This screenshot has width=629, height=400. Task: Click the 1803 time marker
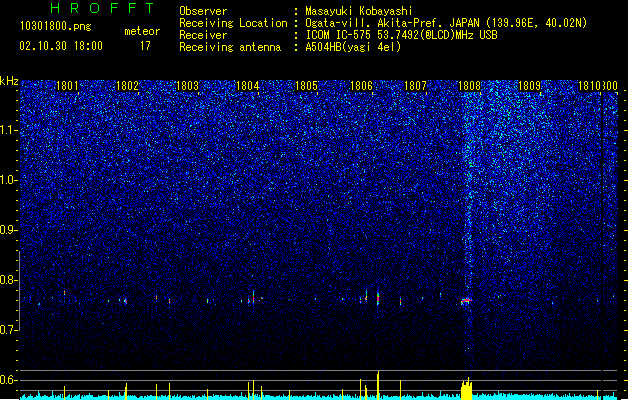(x=187, y=86)
